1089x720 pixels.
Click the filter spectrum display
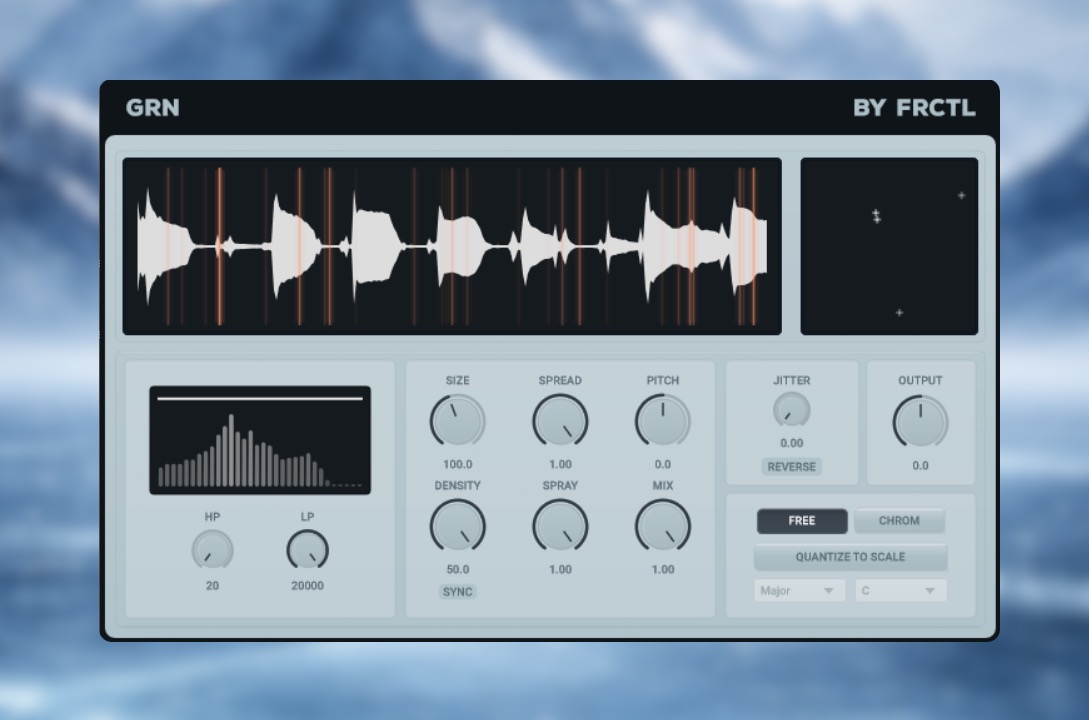[x=260, y=440]
